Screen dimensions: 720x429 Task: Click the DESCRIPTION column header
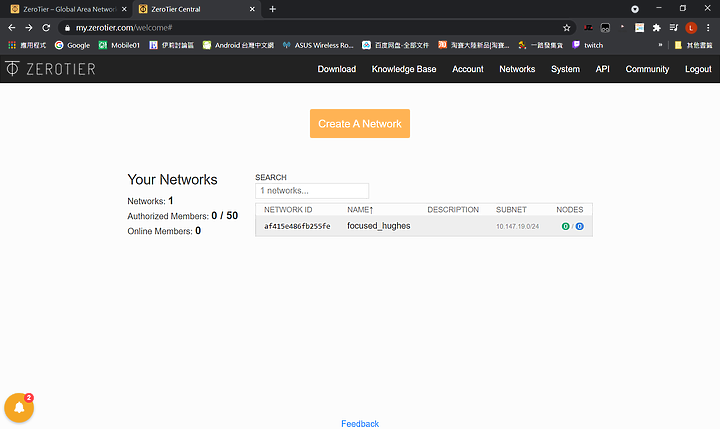coord(453,209)
